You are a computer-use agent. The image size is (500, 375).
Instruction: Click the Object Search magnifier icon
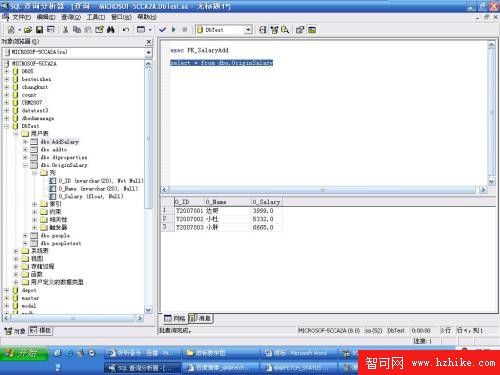pos(285,30)
